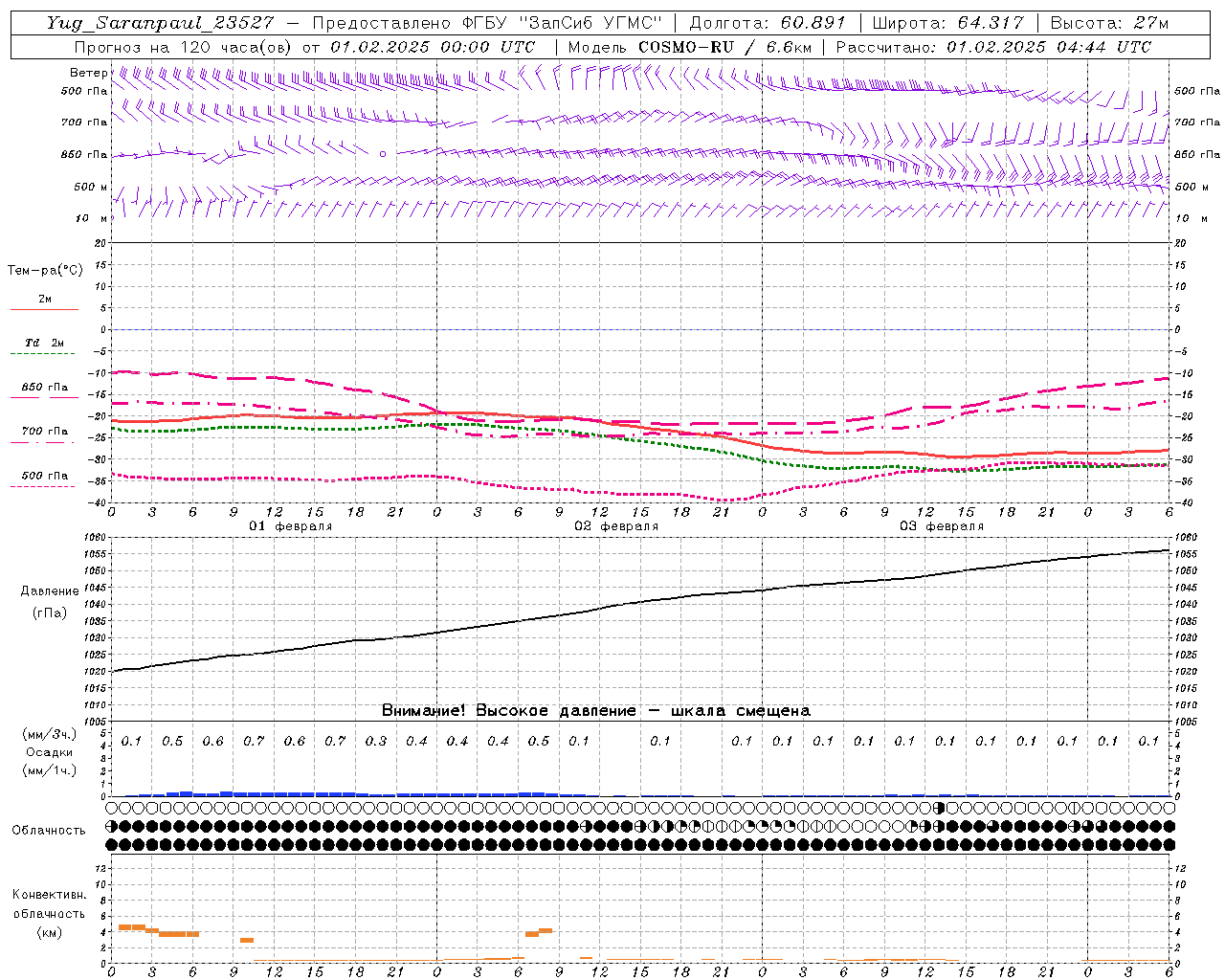Click the "Td 2м" legend label

coord(45,343)
